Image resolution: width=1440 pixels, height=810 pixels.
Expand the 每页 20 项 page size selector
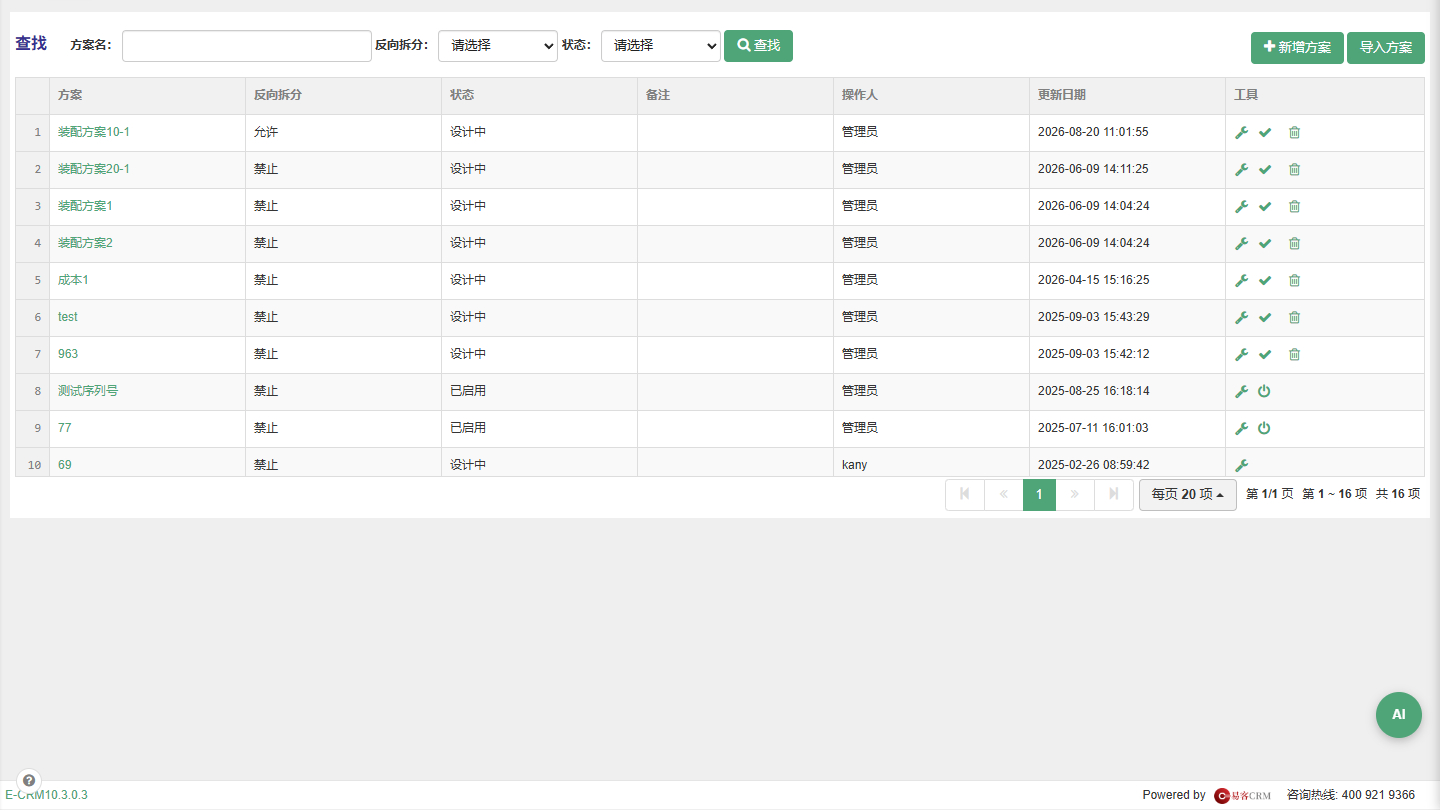pyautogui.click(x=1188, y=495)
